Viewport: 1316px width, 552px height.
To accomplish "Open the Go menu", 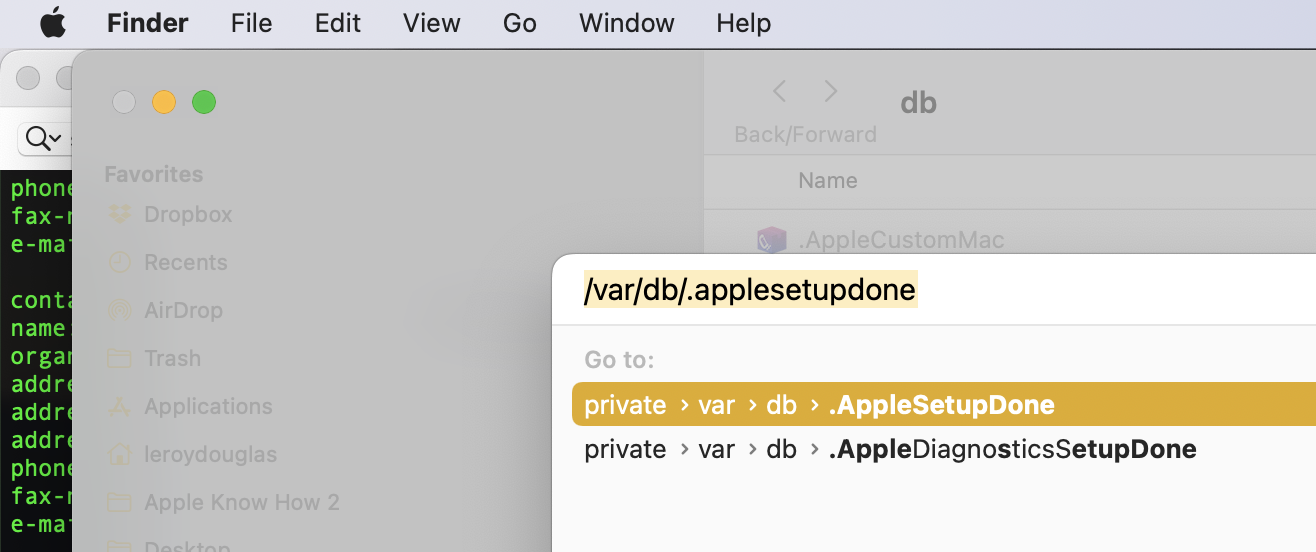I will [x=520, y=23].
